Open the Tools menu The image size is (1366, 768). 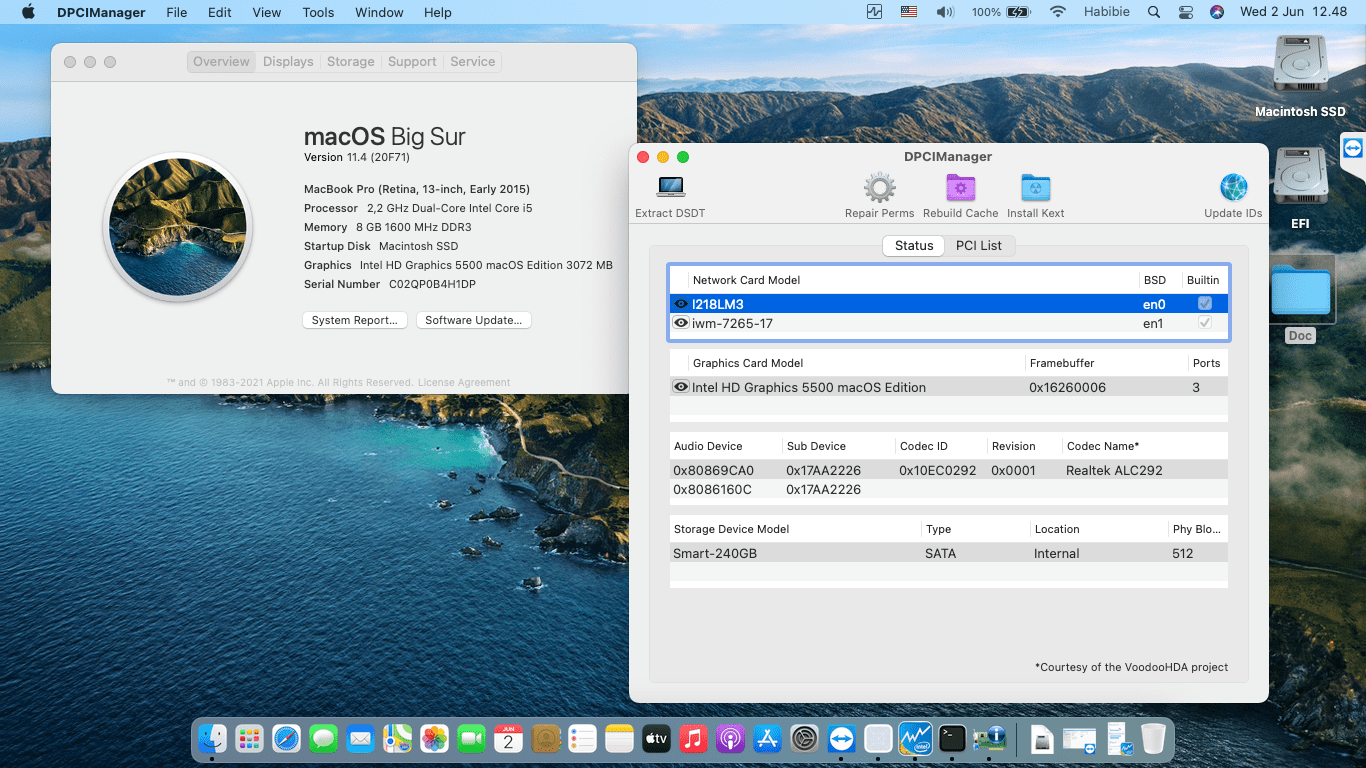pyautogui.click(x=318, y=12)
